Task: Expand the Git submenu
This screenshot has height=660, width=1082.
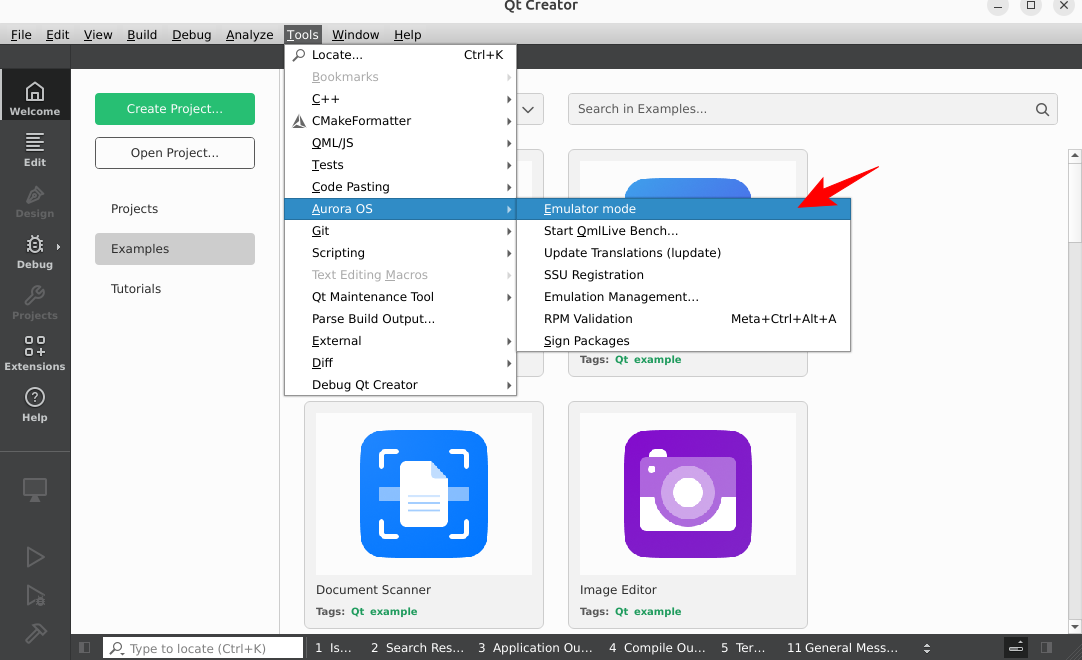Action: click(400, 231)
